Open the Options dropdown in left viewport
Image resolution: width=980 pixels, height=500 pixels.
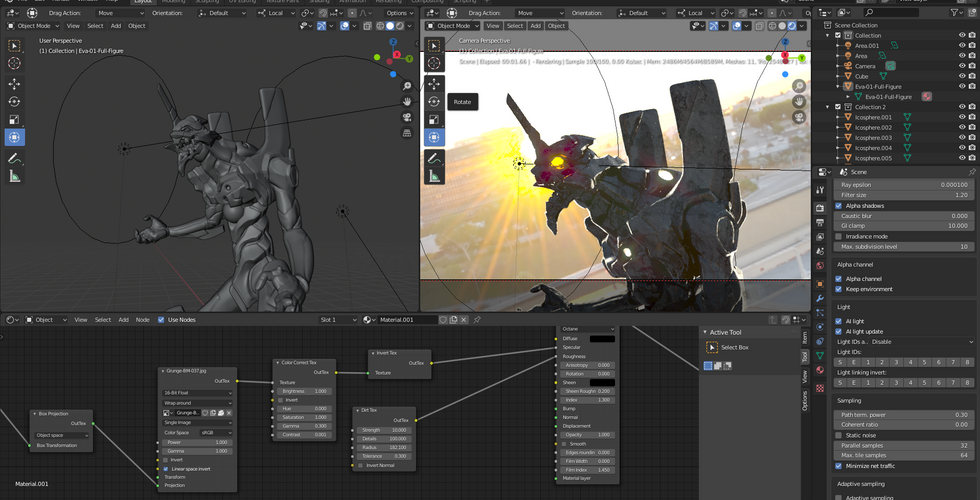coord(399,12)
